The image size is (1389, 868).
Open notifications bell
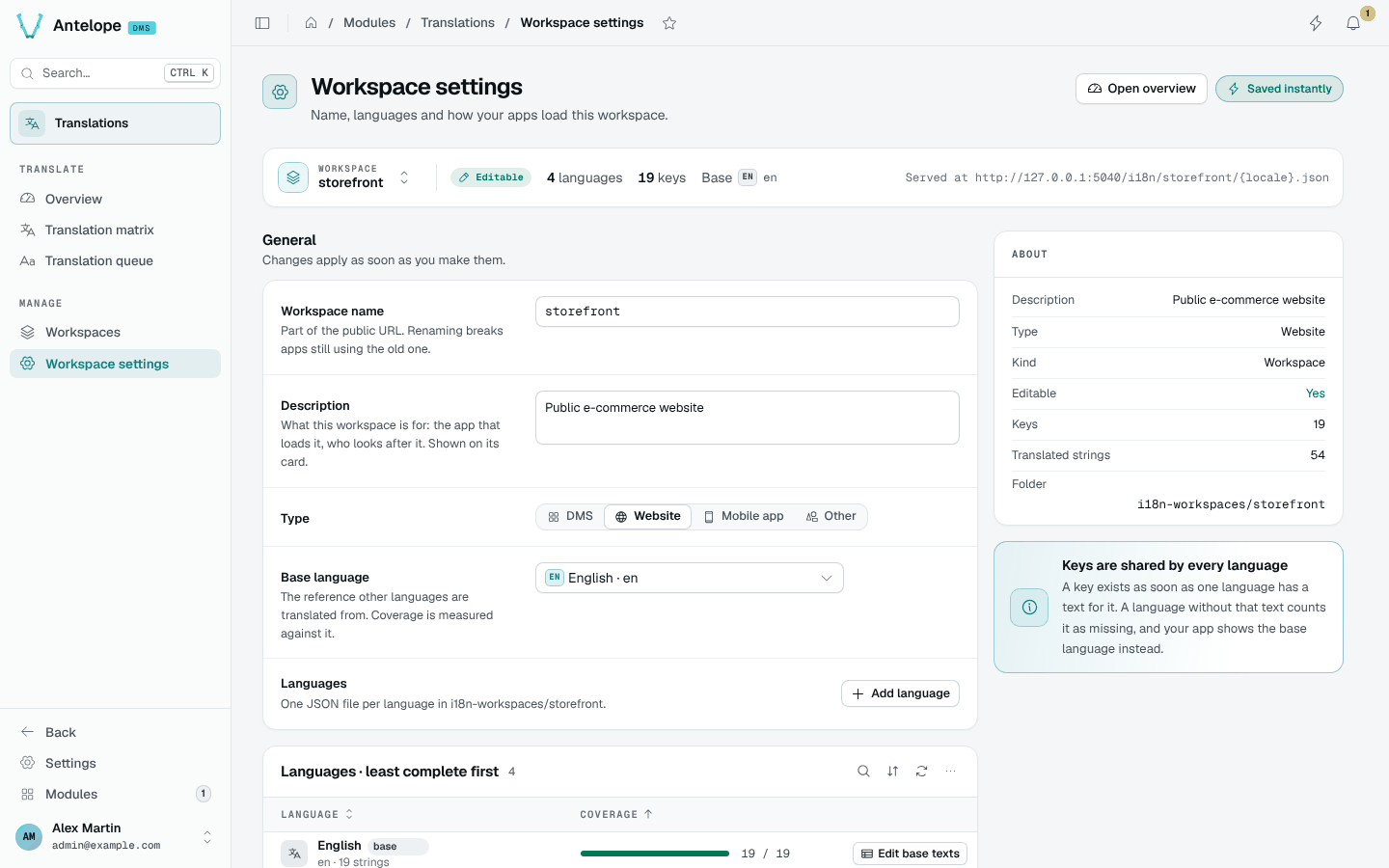point(1353,23)
